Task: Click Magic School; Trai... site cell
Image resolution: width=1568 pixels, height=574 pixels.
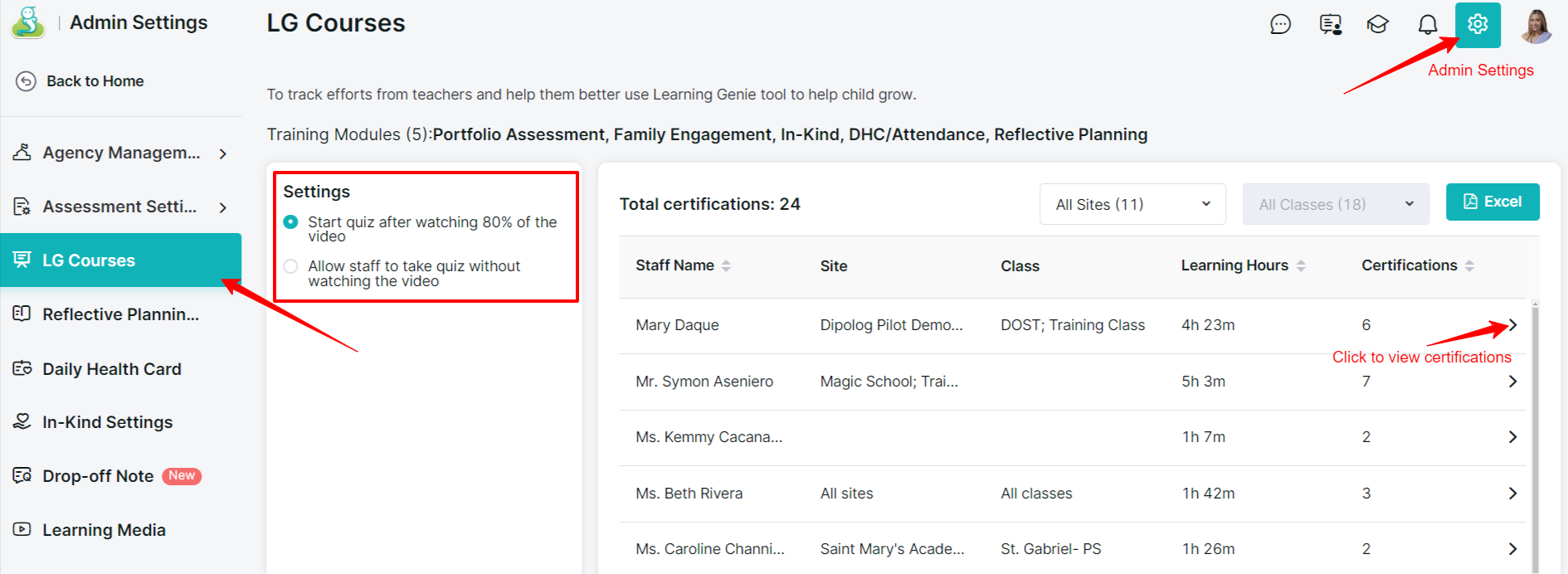Action: pyautogui.click(x=889, y=382)
